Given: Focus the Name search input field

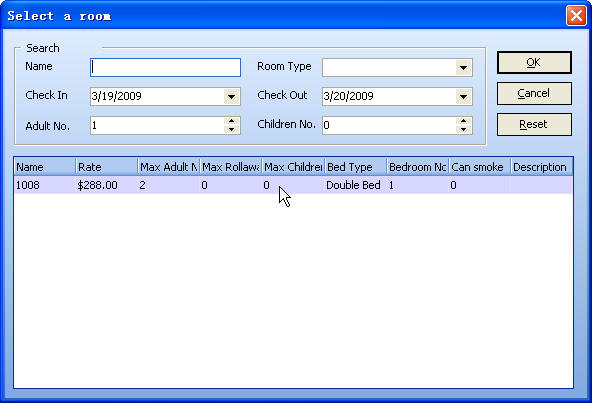Looking at the screenshot, I should (165, 67).
